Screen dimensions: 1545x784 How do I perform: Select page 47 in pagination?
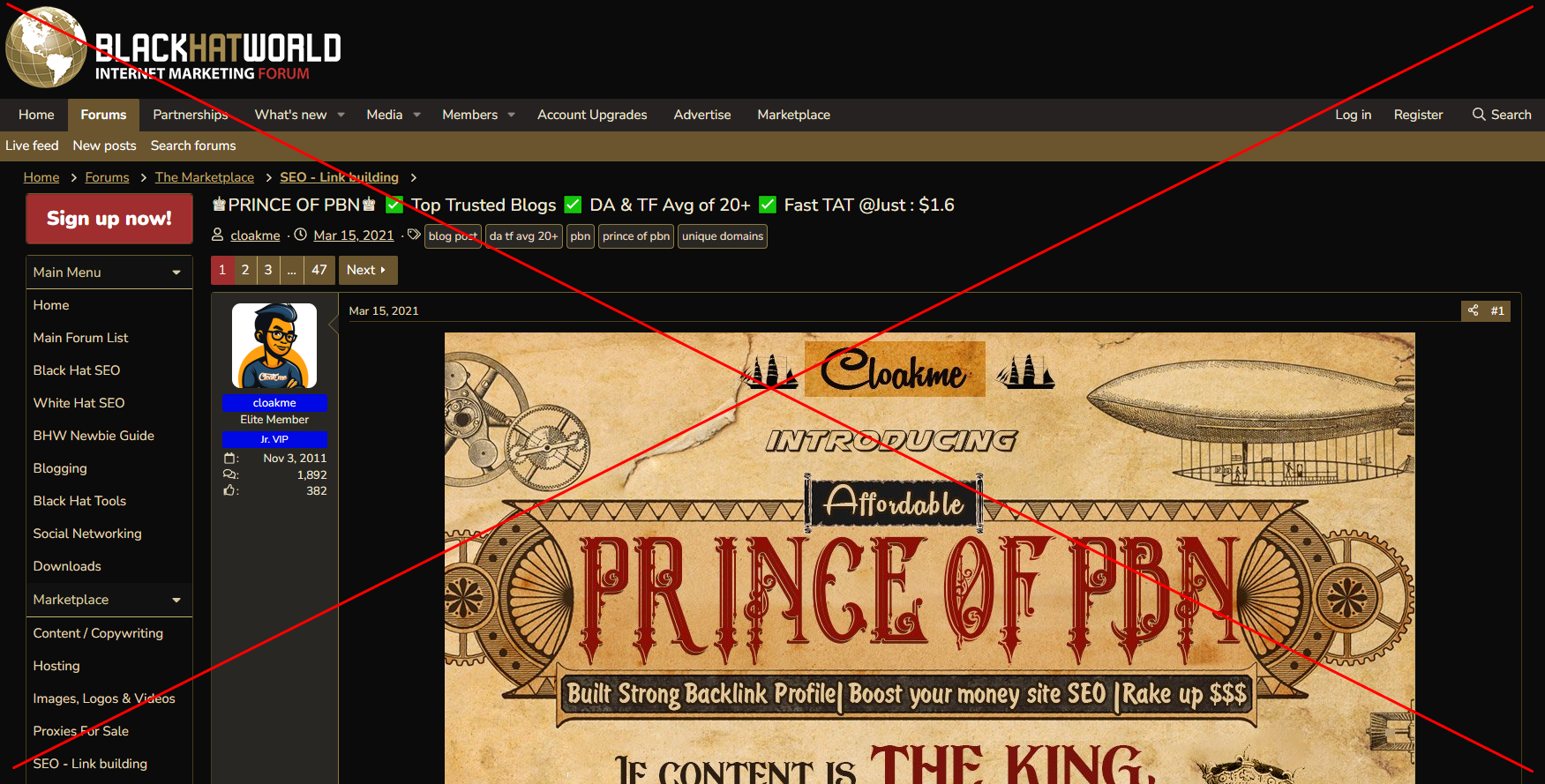[x=319, y=270]
